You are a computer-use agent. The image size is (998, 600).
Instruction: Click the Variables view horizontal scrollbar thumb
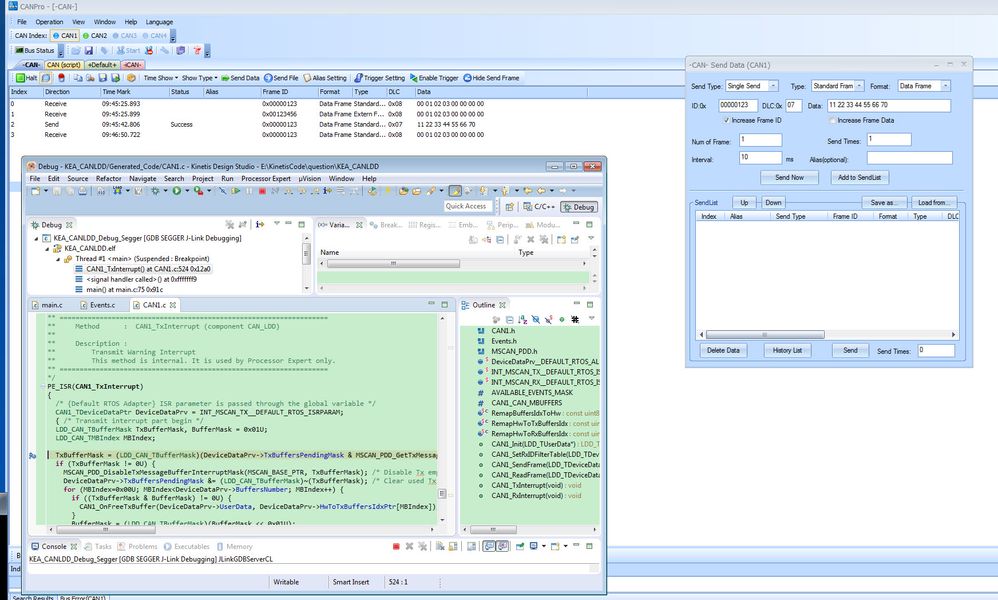point(393,263)
